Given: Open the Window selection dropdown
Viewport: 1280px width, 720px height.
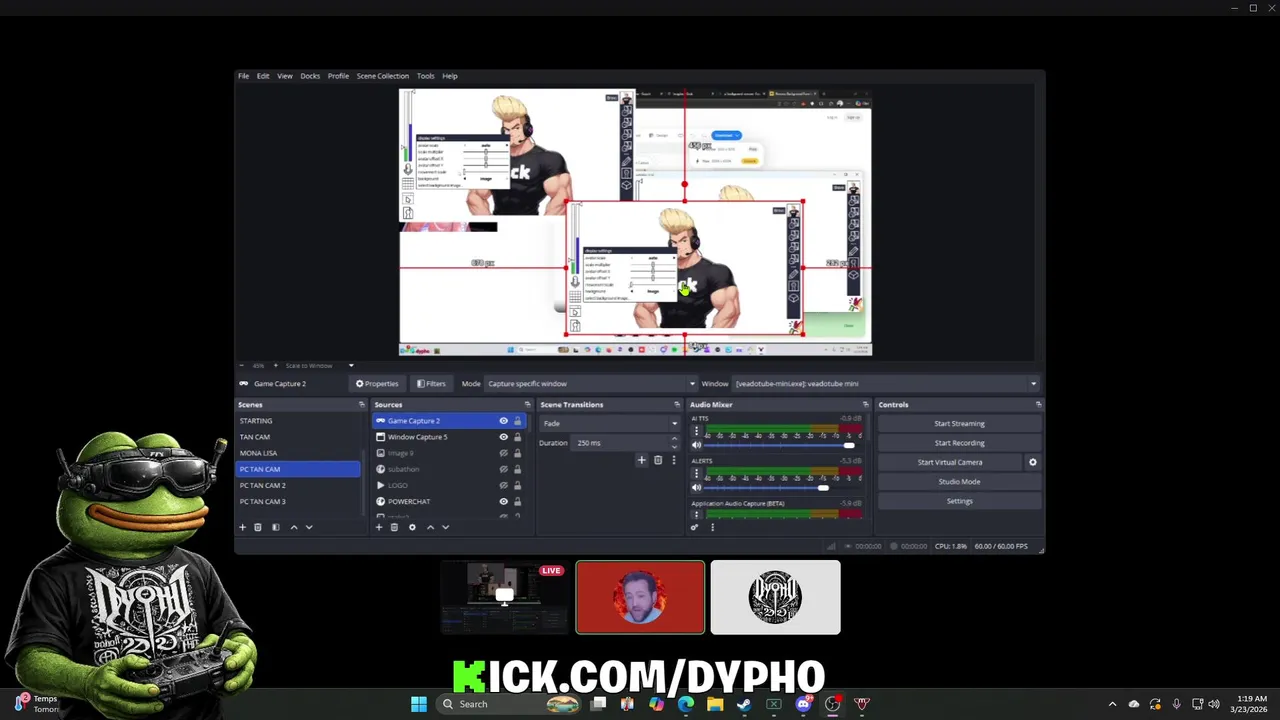Looking at the screenshot, I should pos(885,383).
